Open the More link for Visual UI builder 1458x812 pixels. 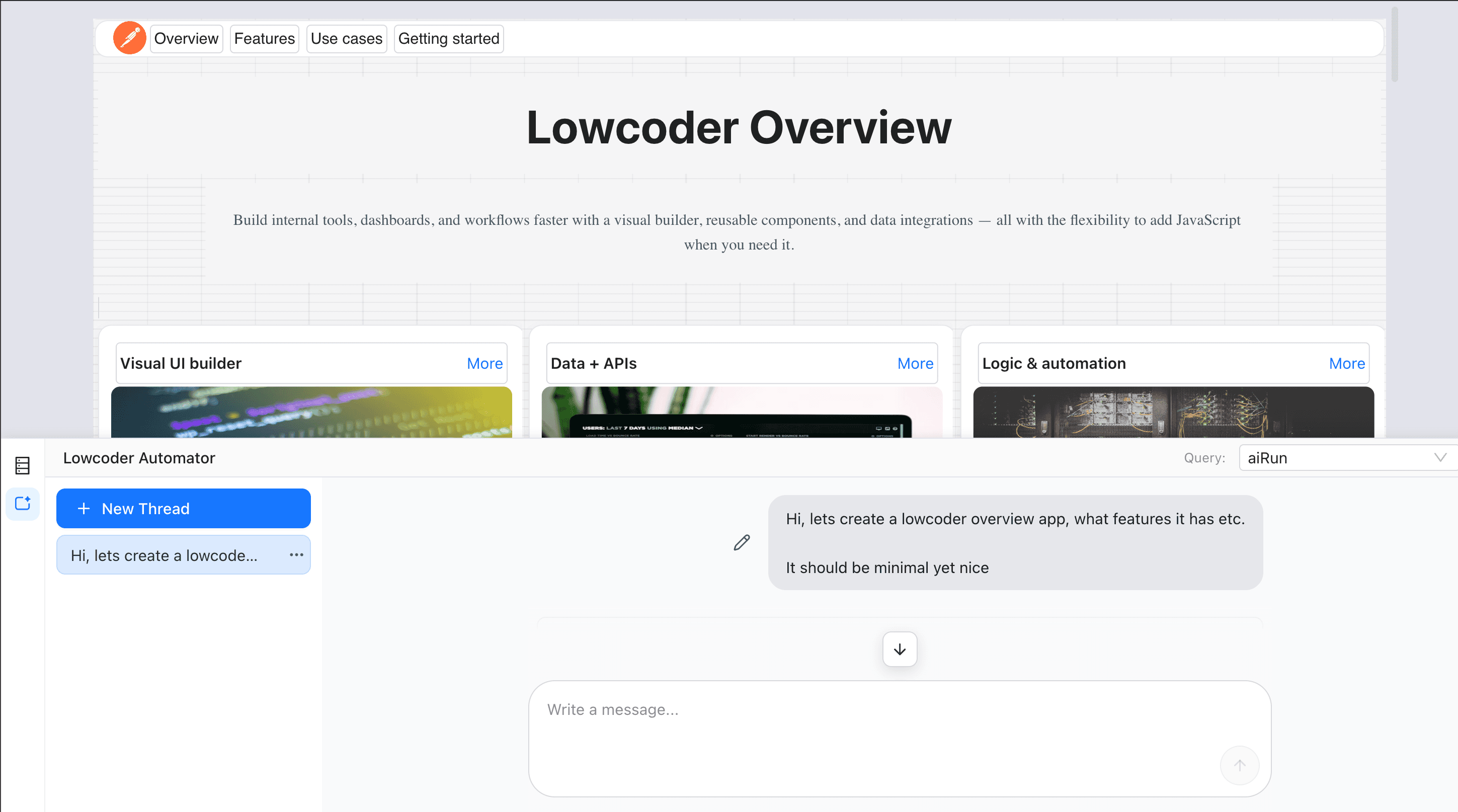click(x=484, y=363)
